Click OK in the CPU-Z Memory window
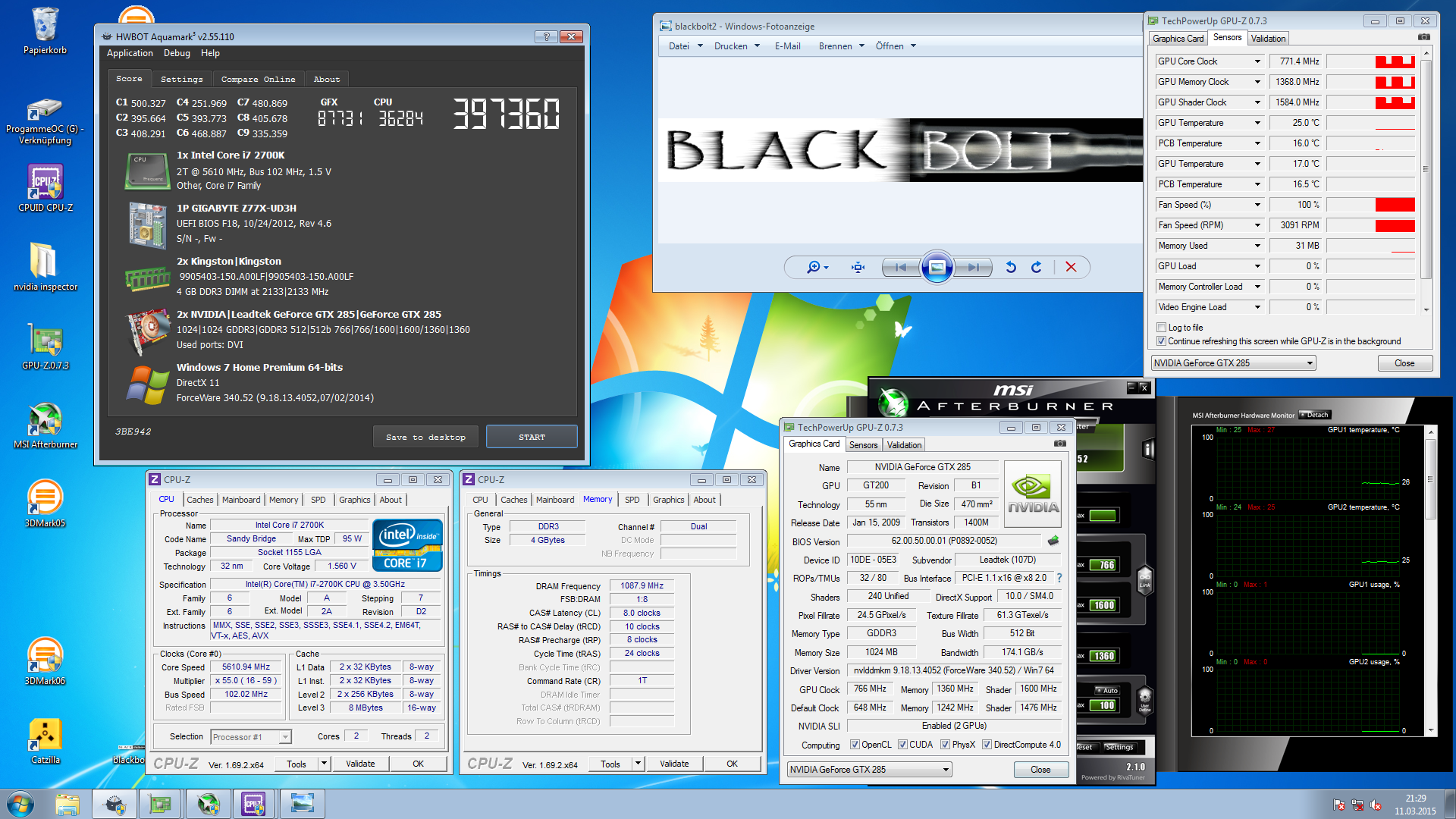The image size is (1456, 819). [732, 764]
